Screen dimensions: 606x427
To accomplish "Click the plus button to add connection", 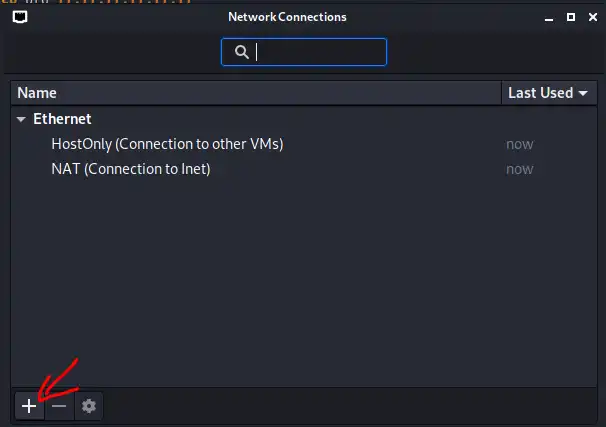I will point(29,406).
